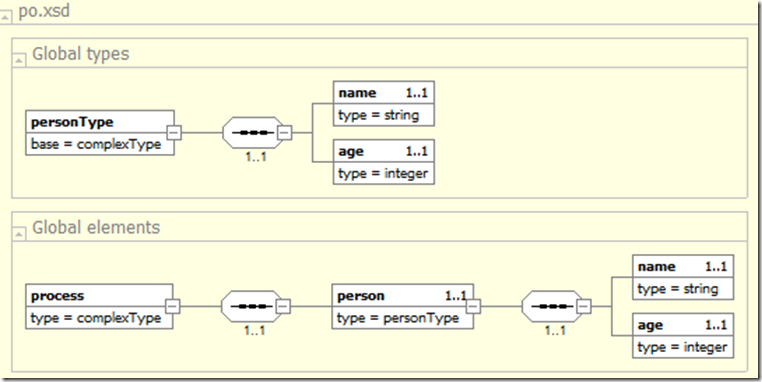Viewport: 762px width, 382px height.
Task: Collapse the Global elements section
Action: (x=18, y=234)
